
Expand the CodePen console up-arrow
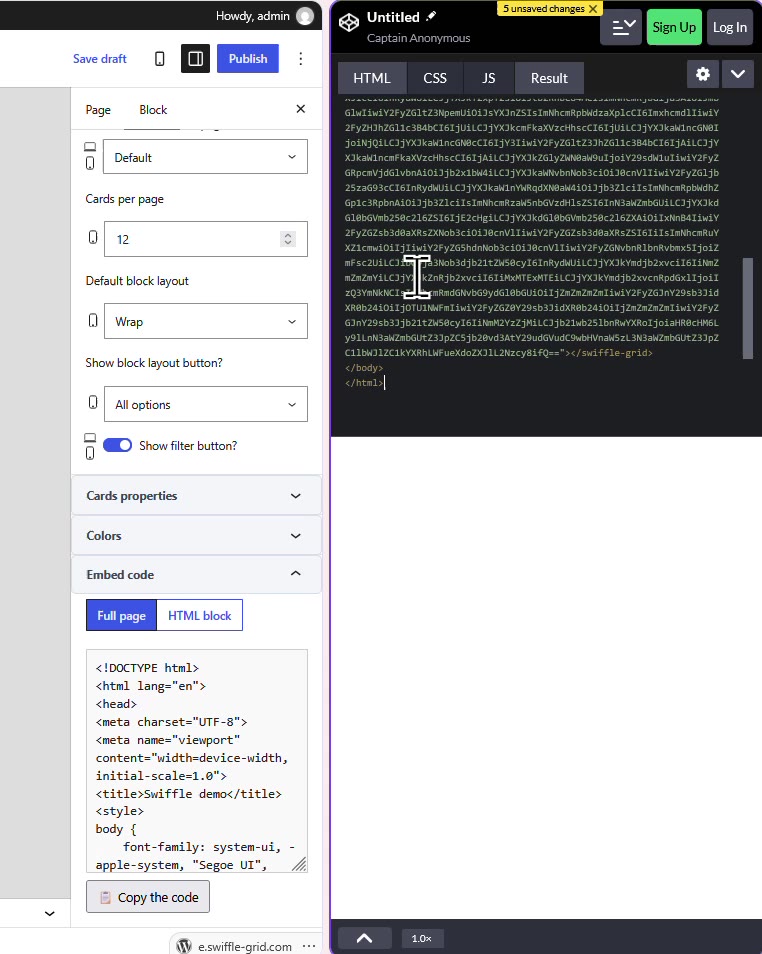tap(365, 938)
